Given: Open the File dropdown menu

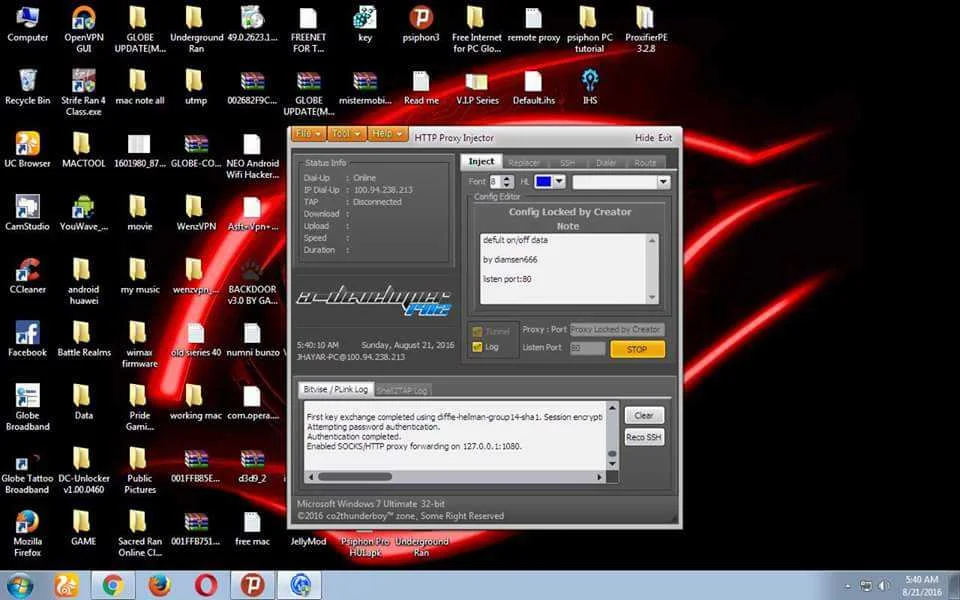Looking at the screenshot, I should point(309,133).
